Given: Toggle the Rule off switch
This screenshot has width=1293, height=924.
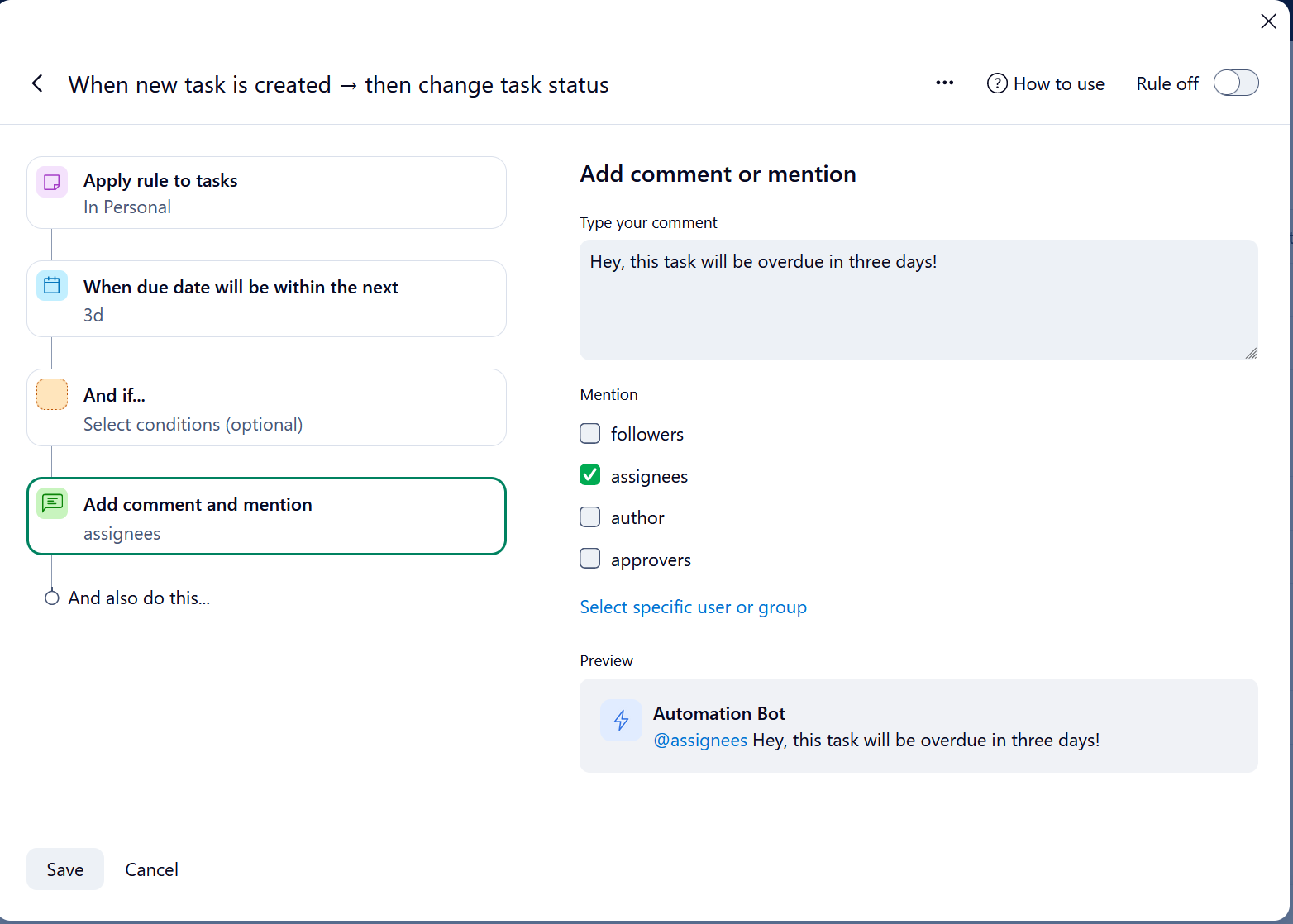Looking at the screenshot, I should pos(1235,83).
